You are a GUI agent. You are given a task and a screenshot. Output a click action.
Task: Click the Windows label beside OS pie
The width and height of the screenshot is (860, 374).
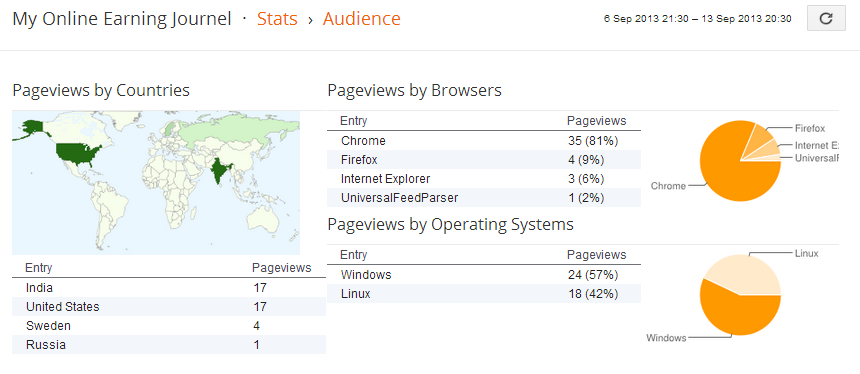[x=666, y=338]
